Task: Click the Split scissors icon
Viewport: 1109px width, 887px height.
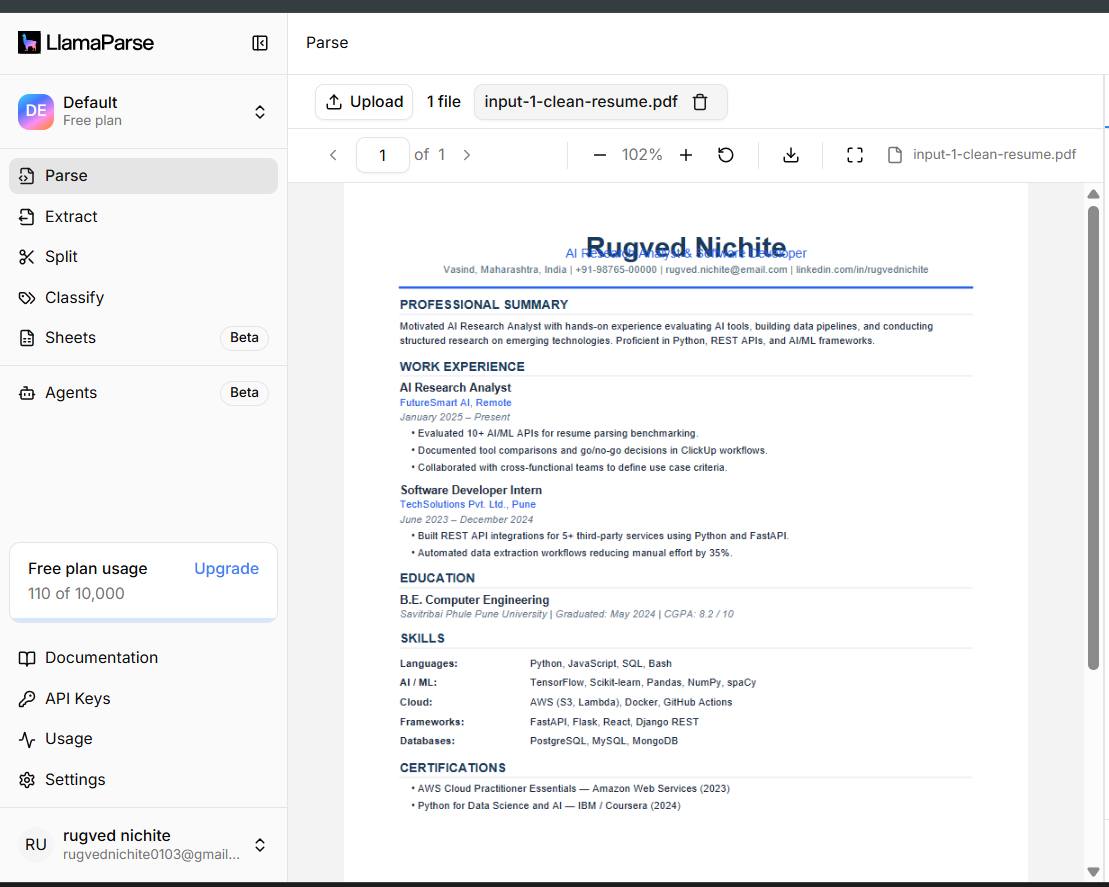Action: (x=27, y=257)
